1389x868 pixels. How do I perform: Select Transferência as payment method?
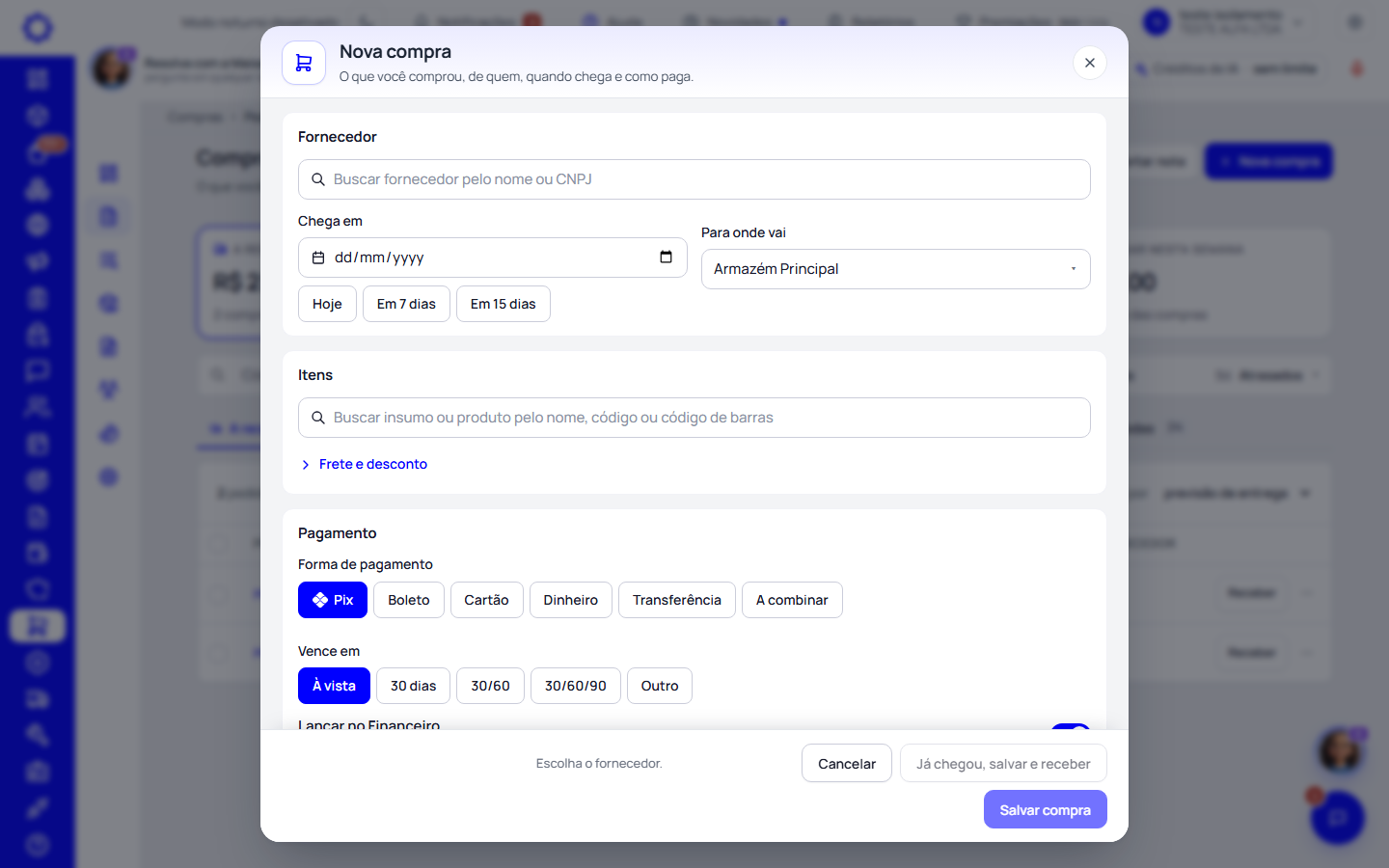point(677,600)
